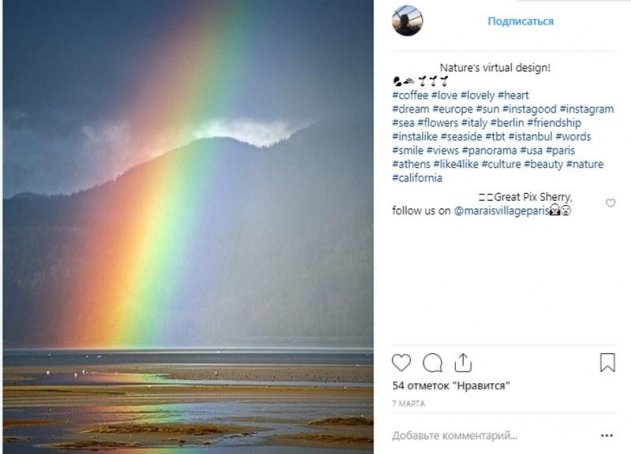Open the #like4like hashtag
Image resolution: width=631 pixels, height=454 pixels.
point(456,164)
